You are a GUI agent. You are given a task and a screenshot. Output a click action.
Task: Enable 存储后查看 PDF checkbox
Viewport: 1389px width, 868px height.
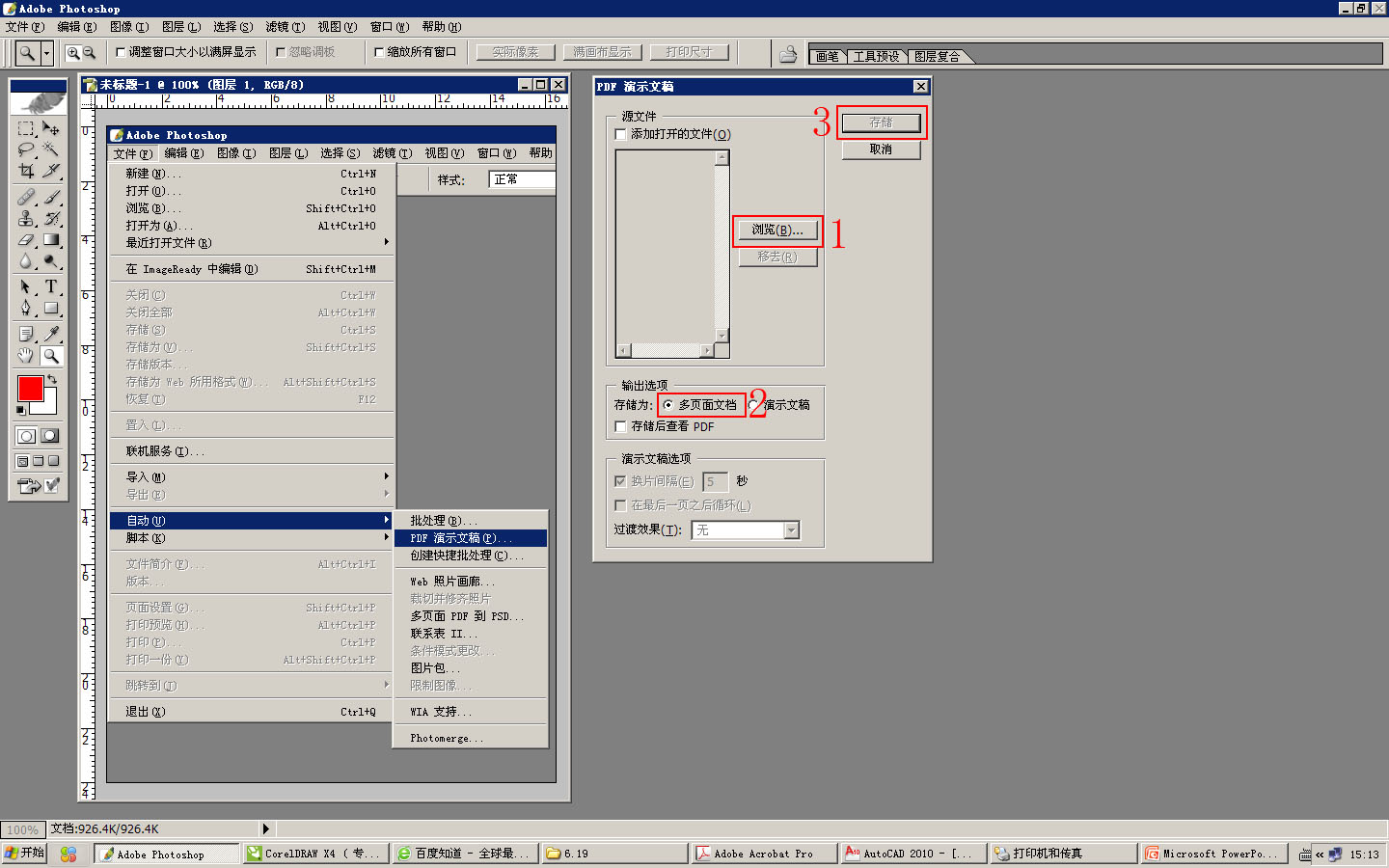pos(620,426)
